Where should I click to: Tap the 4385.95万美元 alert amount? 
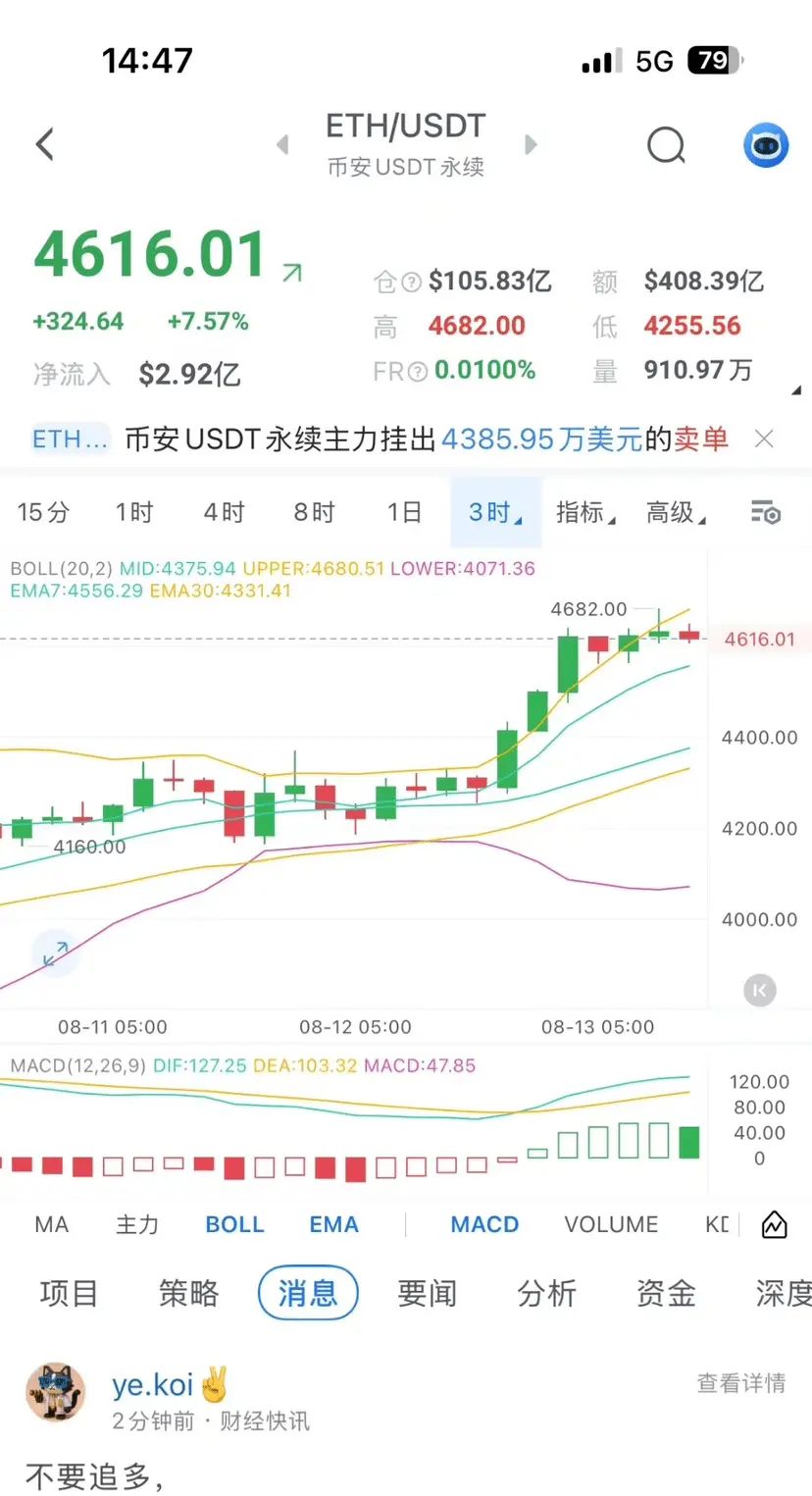pyautogui.click(x=541, y=438)
